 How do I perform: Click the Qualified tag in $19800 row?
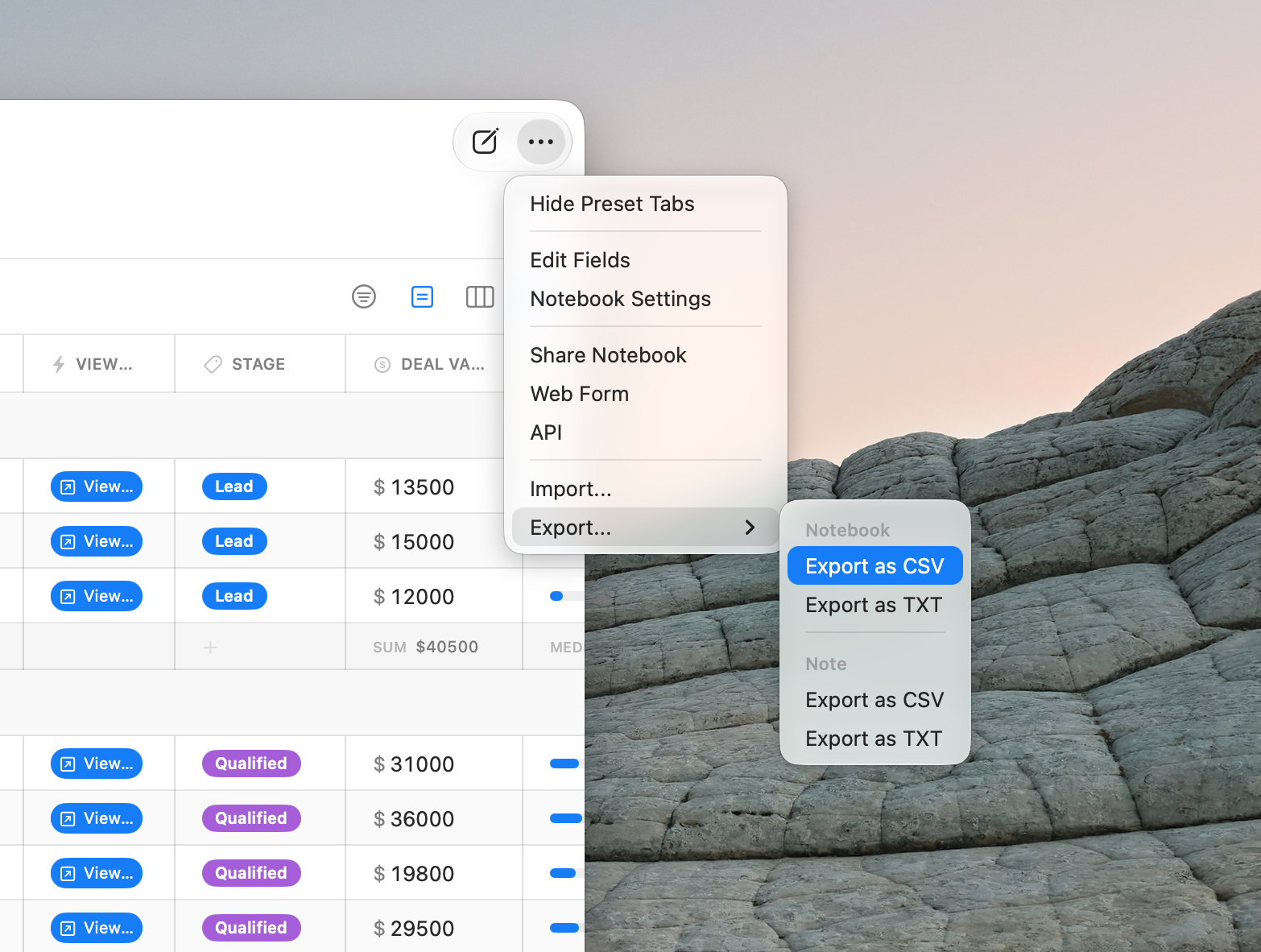click(251, 873)
